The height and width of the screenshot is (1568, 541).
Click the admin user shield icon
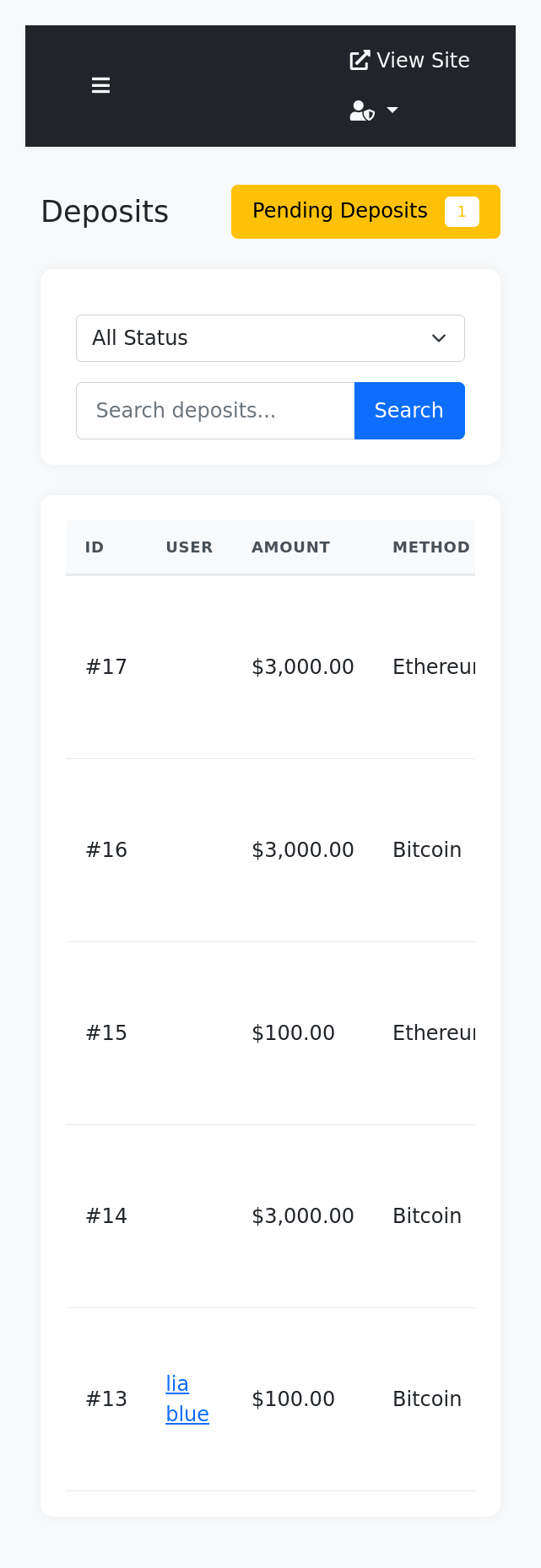362,110
